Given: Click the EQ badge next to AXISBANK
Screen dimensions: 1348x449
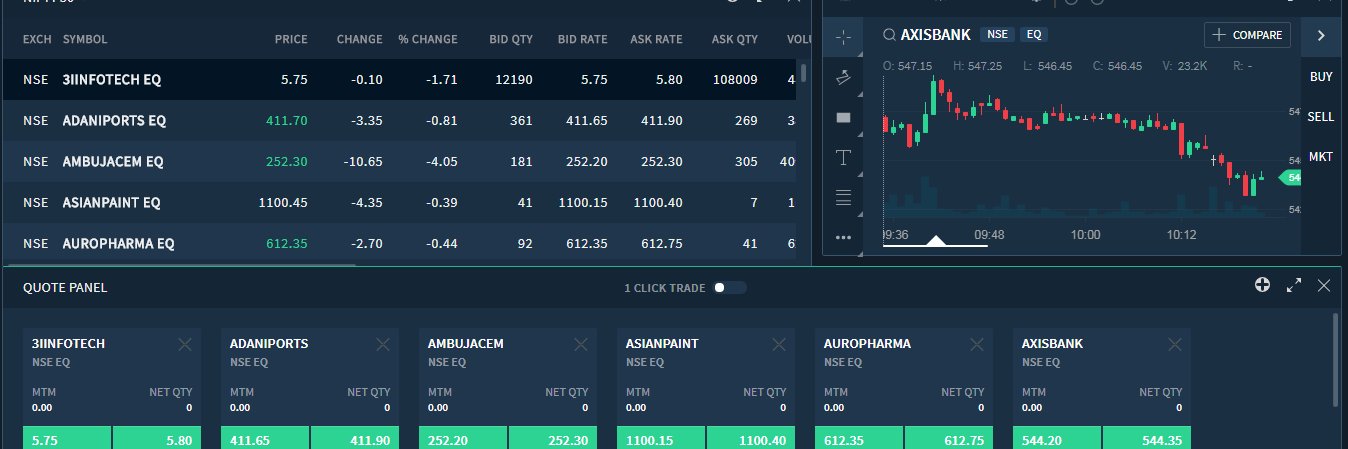Looking at the screenshot, I should (1034, 35).
